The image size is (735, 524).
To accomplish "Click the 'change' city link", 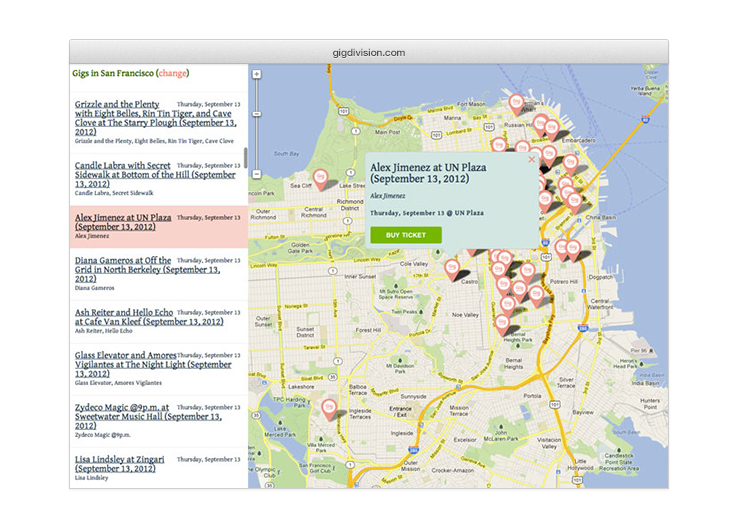I will pos(172,73).
